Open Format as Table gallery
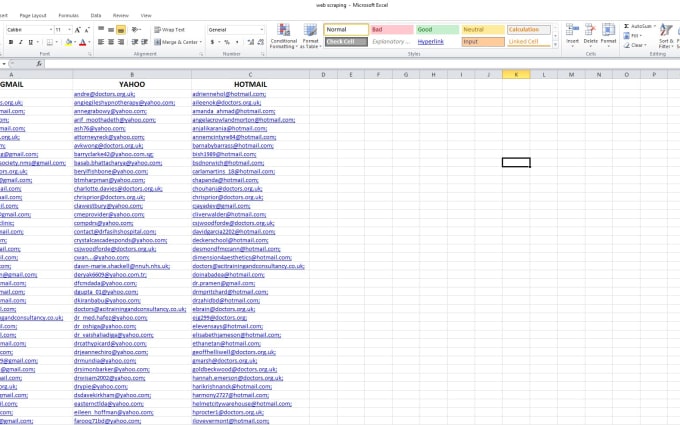The height and width of the screenshot is (425, 680). [311, 36]
